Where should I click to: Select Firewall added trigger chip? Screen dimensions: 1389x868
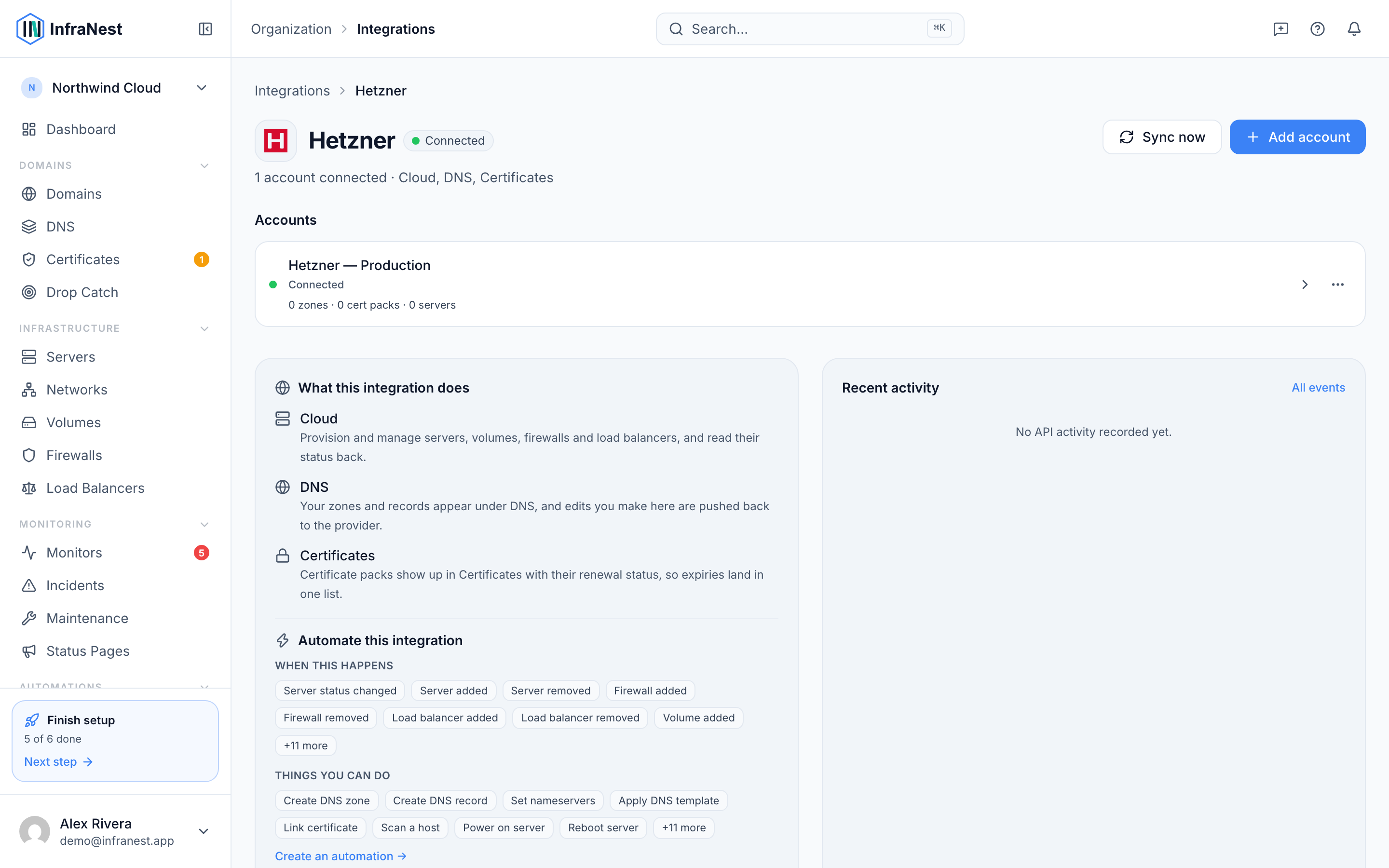pyautogui.click(x=650, y=691)
